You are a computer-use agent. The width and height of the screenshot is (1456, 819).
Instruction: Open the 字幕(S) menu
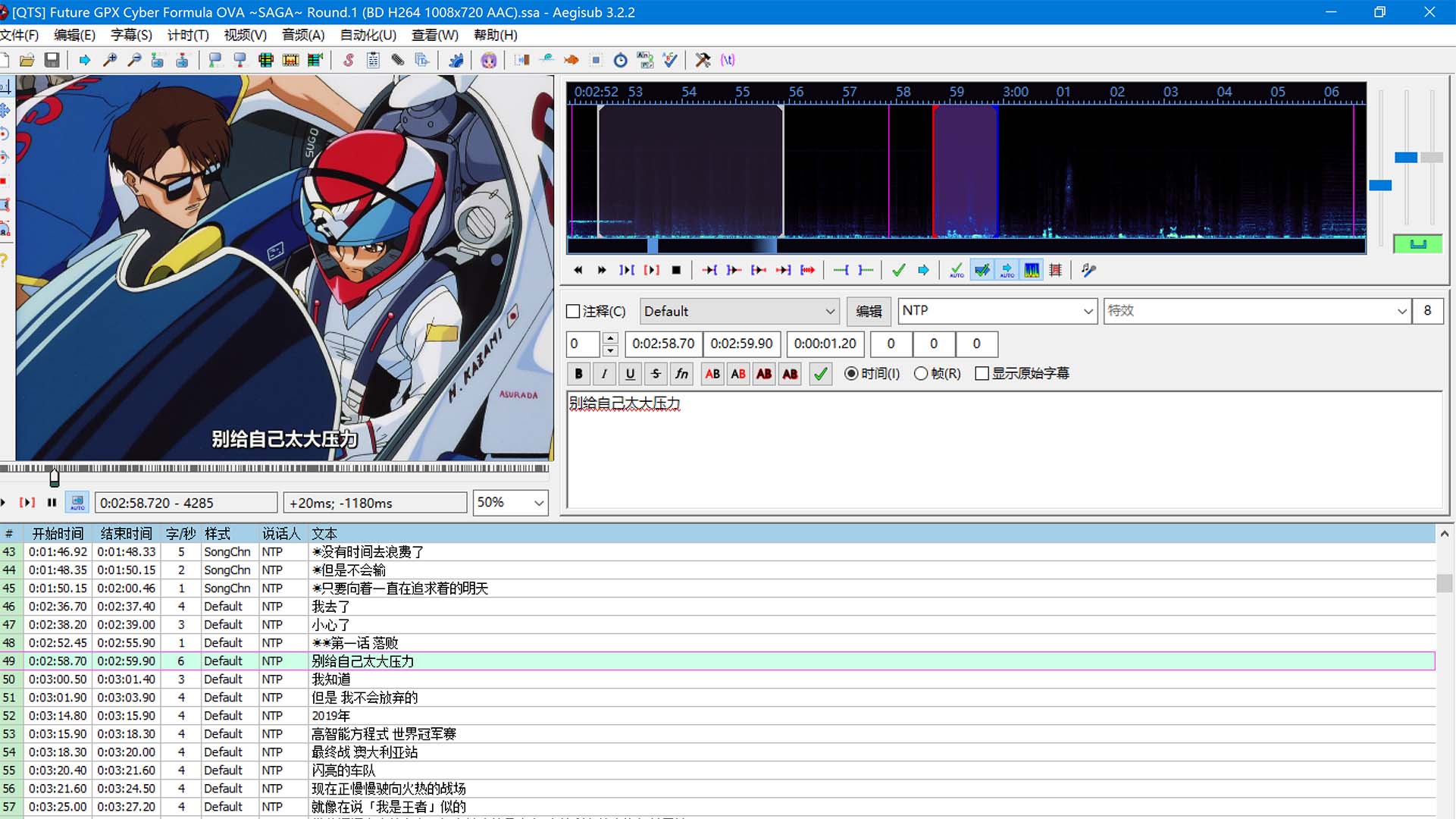click(131, 36)
